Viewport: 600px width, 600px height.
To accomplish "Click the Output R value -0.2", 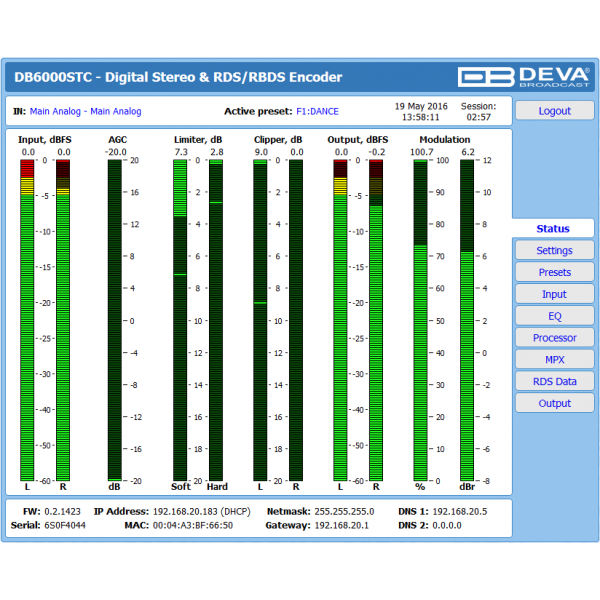I will tap(377, 152).
